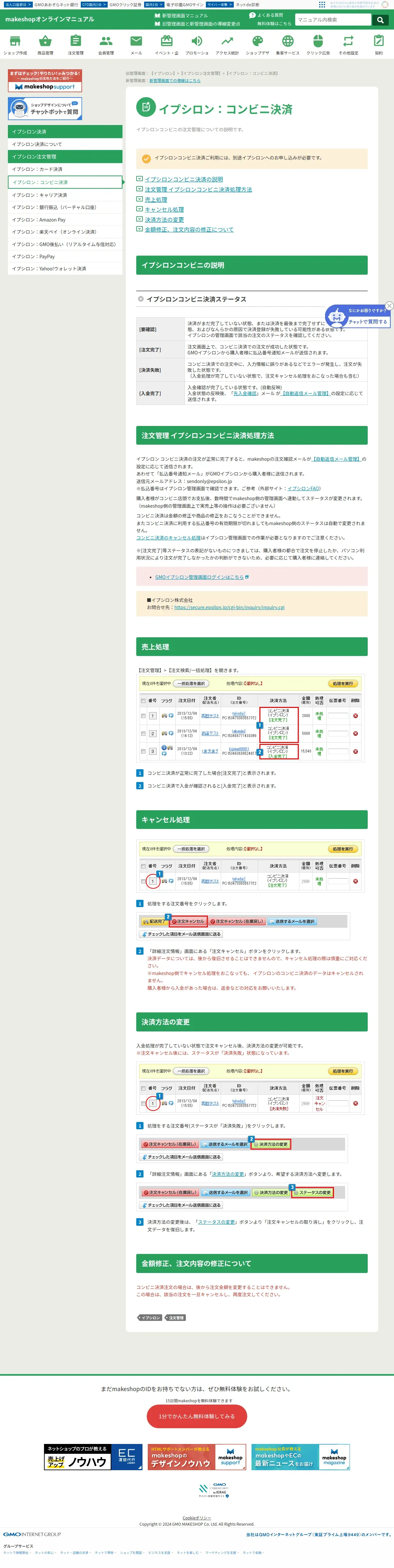Jump to イプシロンコンビニ決済の説明 anchor
This screenshot has height=1568, width=394.
184,180
